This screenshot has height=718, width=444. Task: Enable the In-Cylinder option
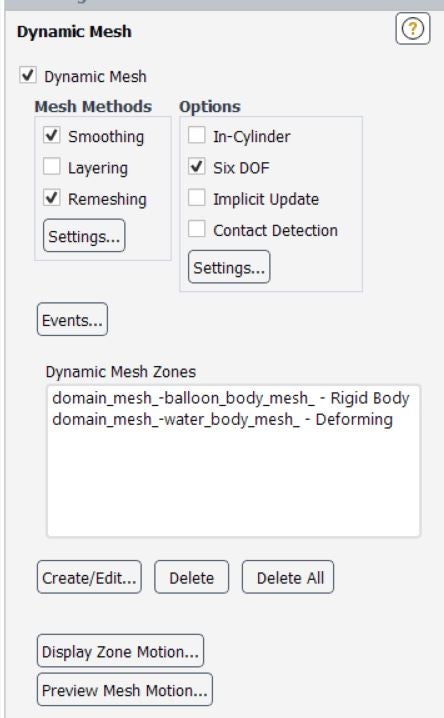(196, 136)
